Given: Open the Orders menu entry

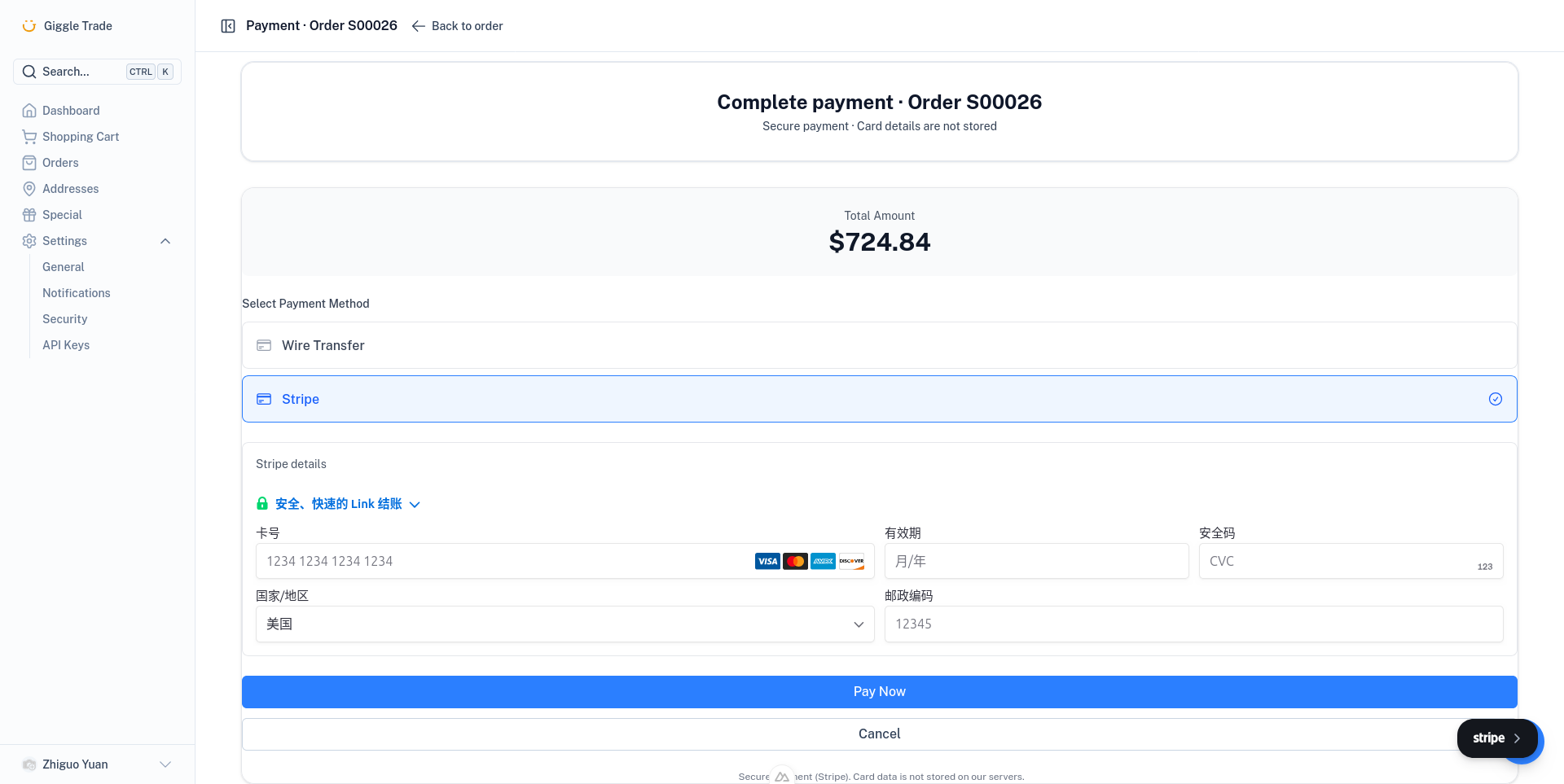Looking at the screenshot, I should tap(60, 162).
